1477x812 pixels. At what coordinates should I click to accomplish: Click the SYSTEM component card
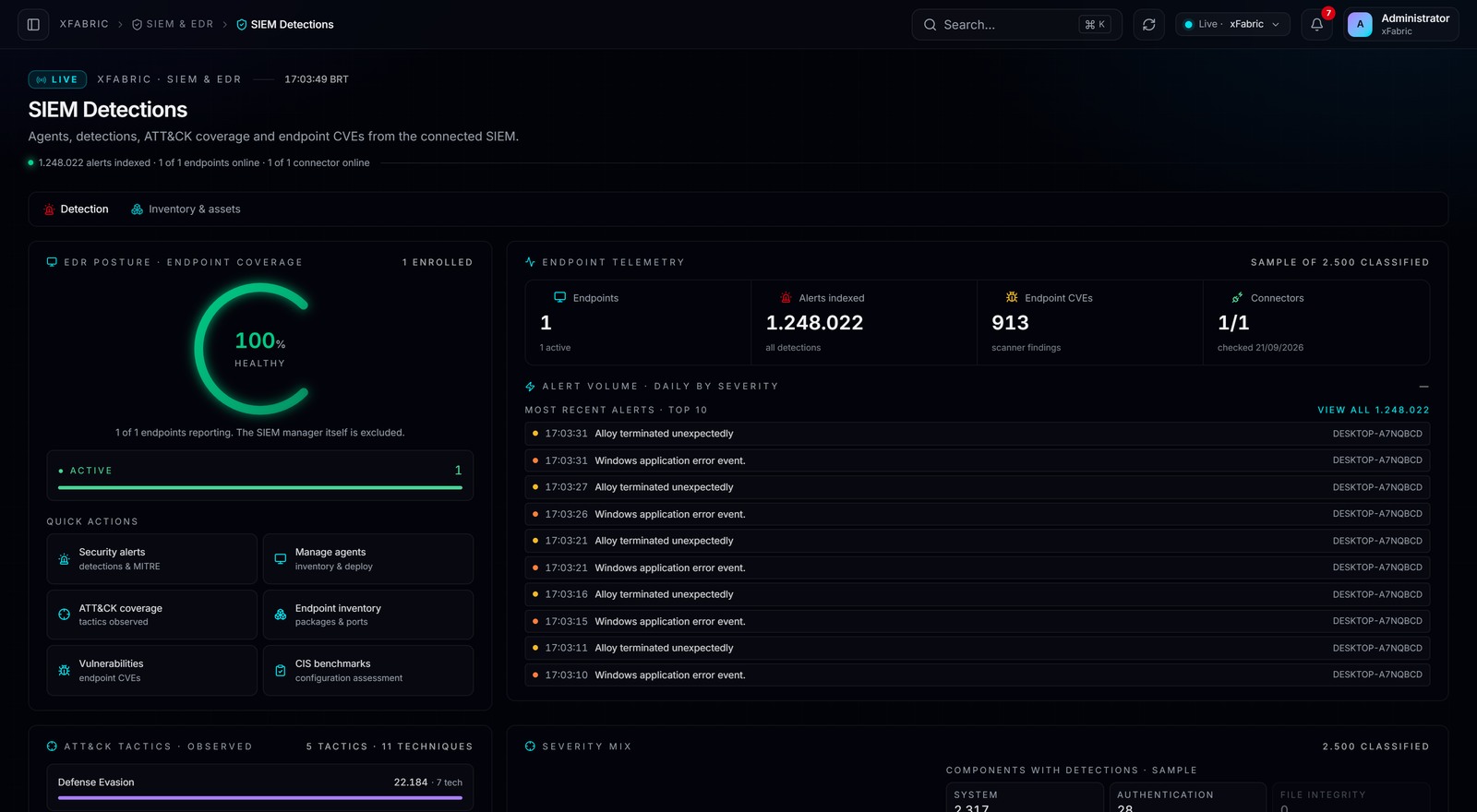tap(1025, 798)
